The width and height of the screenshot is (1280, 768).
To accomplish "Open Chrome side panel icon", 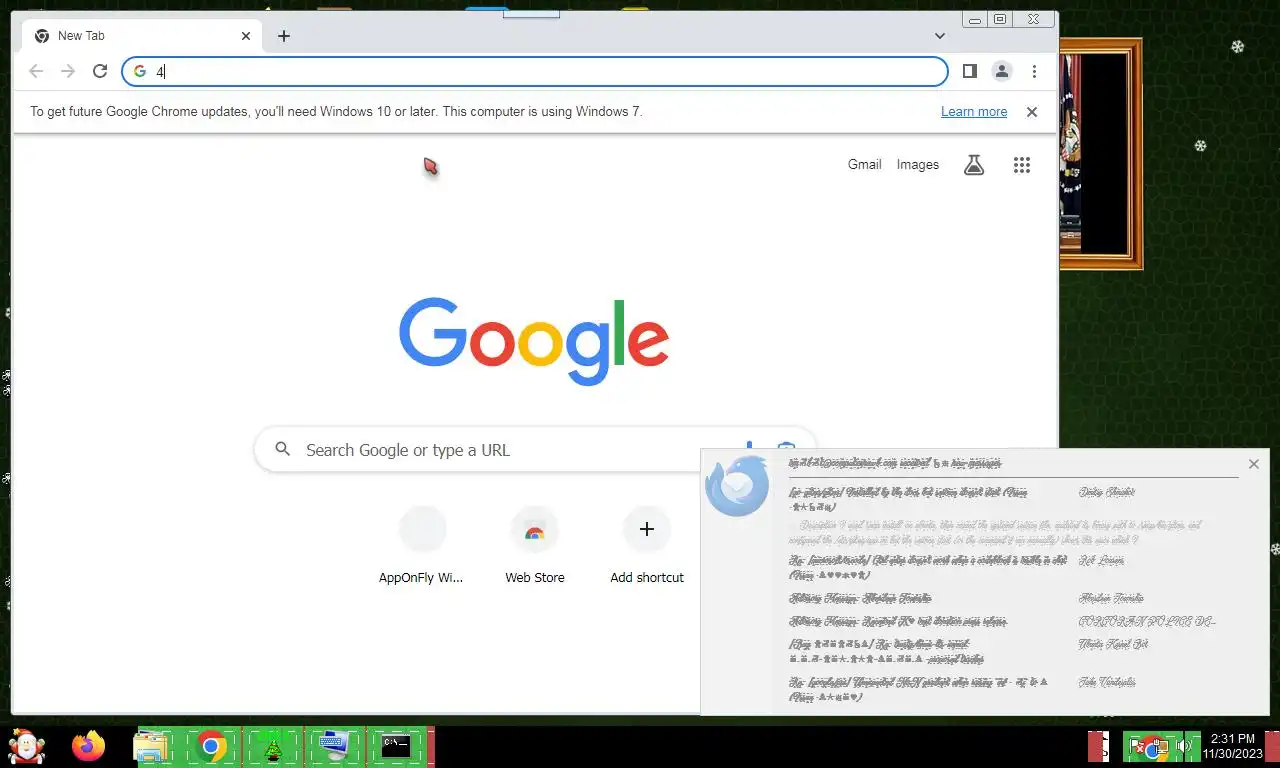I will point(969,71).
